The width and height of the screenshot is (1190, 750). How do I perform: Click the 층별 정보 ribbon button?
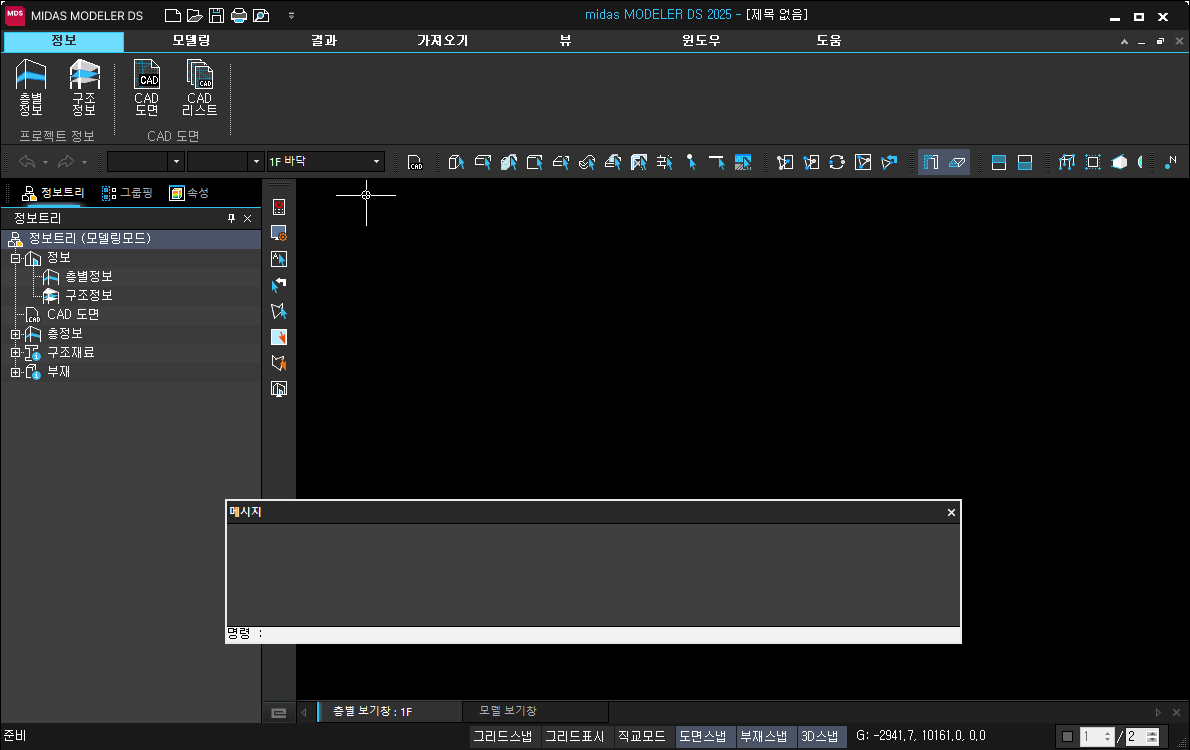31,88
